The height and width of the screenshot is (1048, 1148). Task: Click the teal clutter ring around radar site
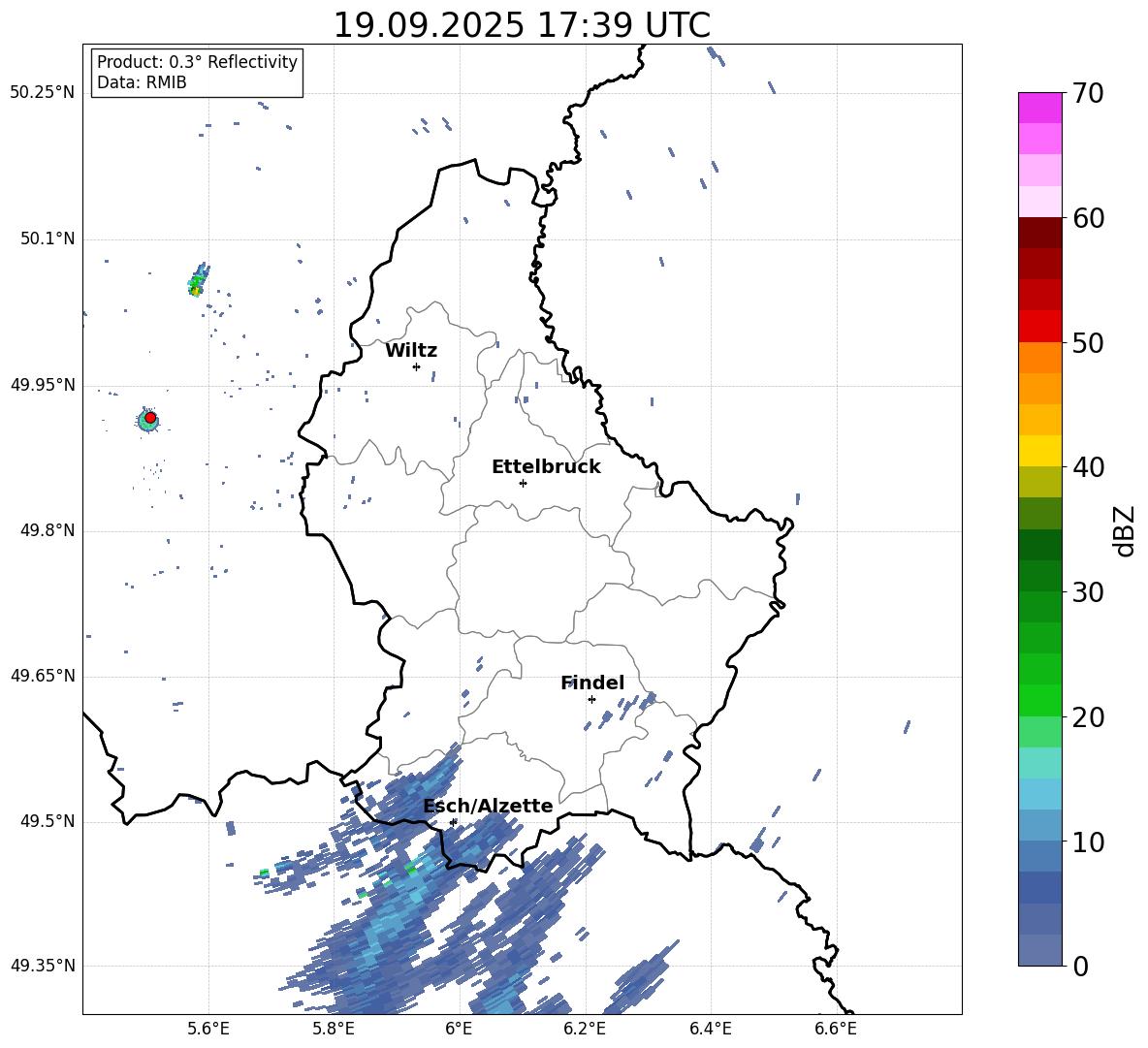coord(148,421)
